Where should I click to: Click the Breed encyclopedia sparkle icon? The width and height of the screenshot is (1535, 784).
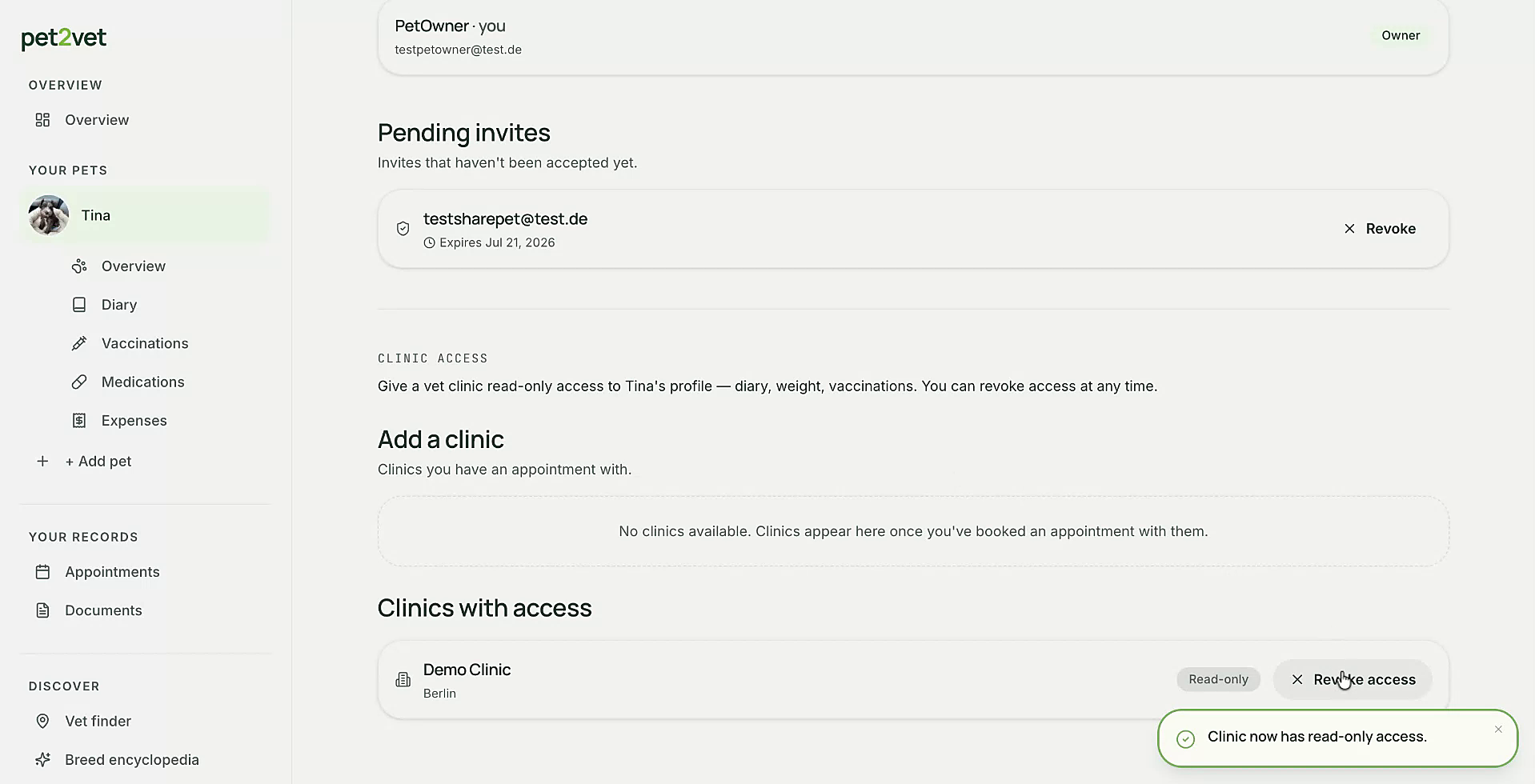tap(42, 760)
